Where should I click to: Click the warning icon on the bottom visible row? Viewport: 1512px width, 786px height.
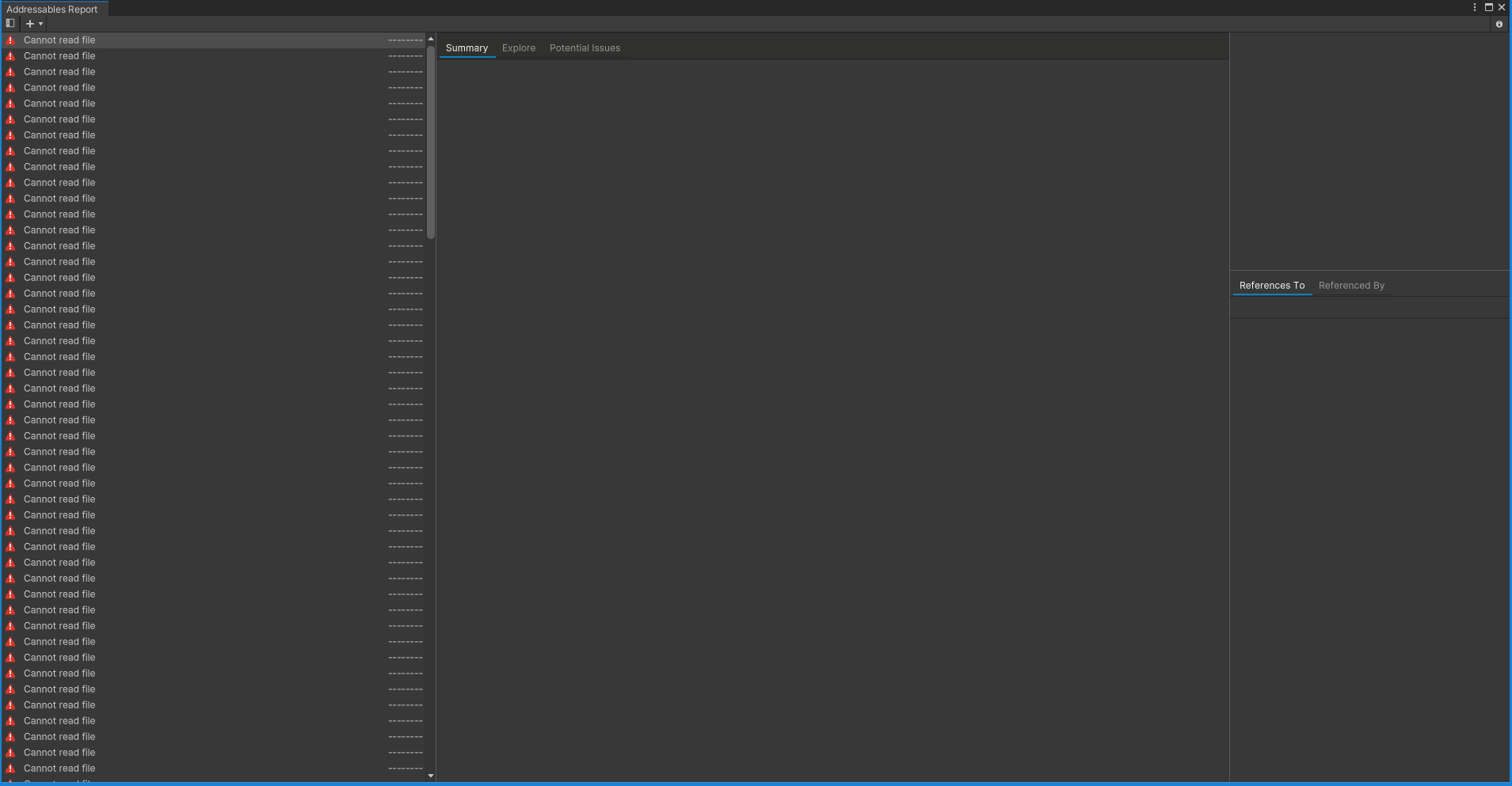pos(11,768)
